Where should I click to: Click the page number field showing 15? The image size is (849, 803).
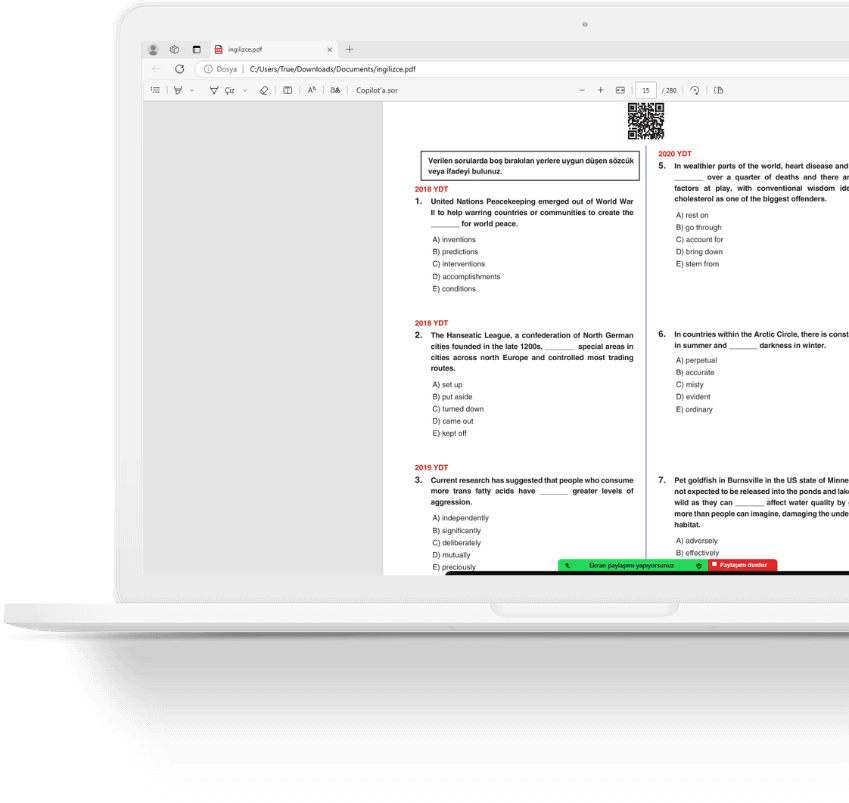[646, 90]
